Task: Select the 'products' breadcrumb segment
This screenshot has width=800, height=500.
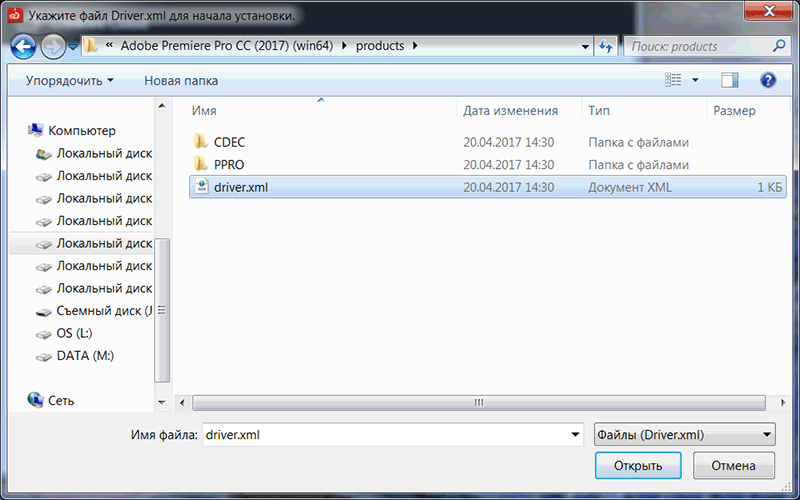Action: pyautogui.click(x=380, y=46)
